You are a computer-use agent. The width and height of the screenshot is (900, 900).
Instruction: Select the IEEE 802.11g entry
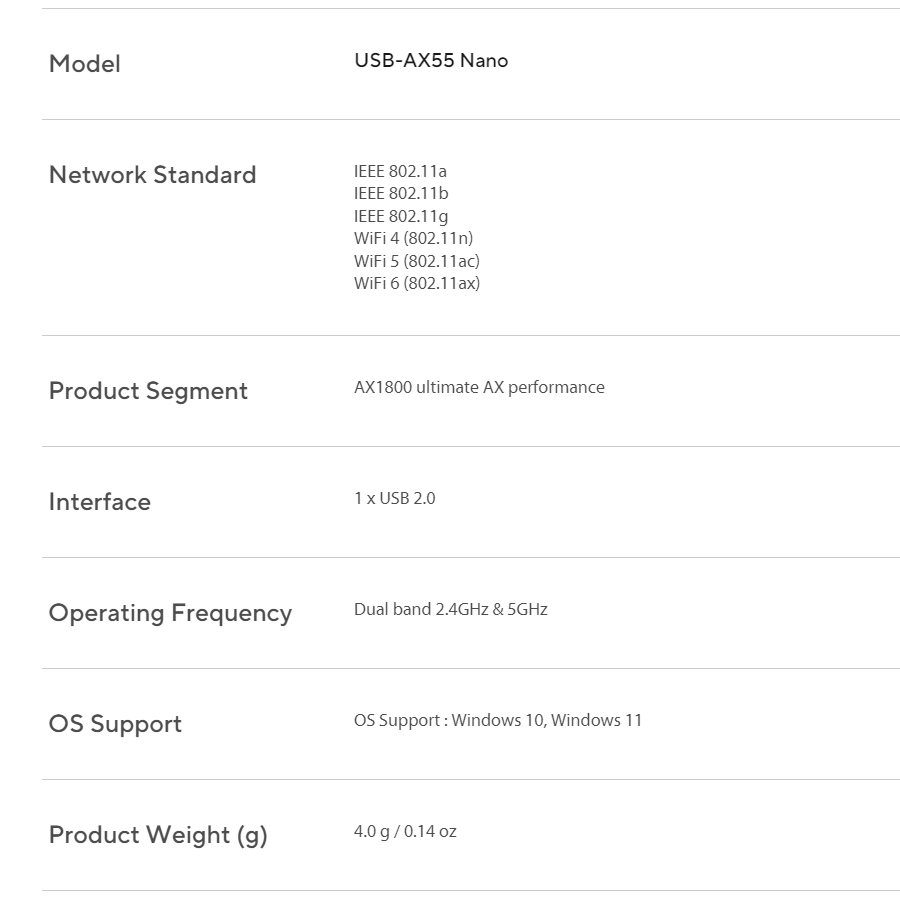[401, 216]
